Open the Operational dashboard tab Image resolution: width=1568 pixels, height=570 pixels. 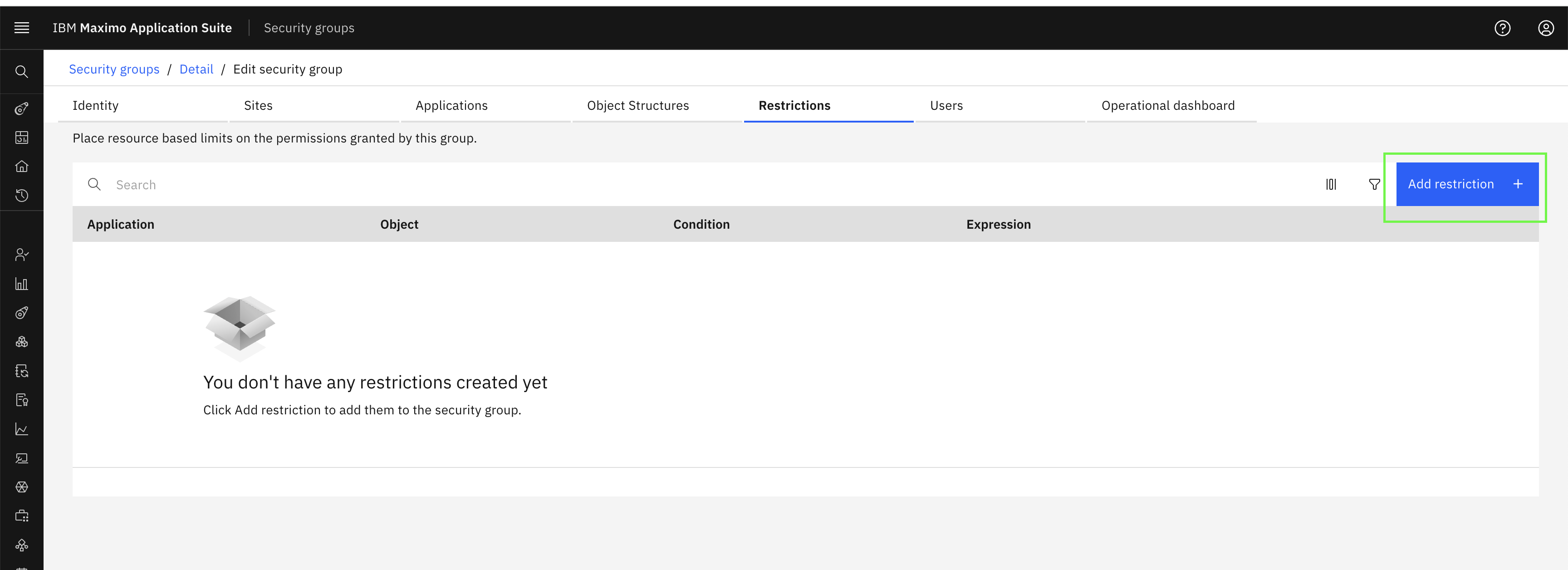1172,105
